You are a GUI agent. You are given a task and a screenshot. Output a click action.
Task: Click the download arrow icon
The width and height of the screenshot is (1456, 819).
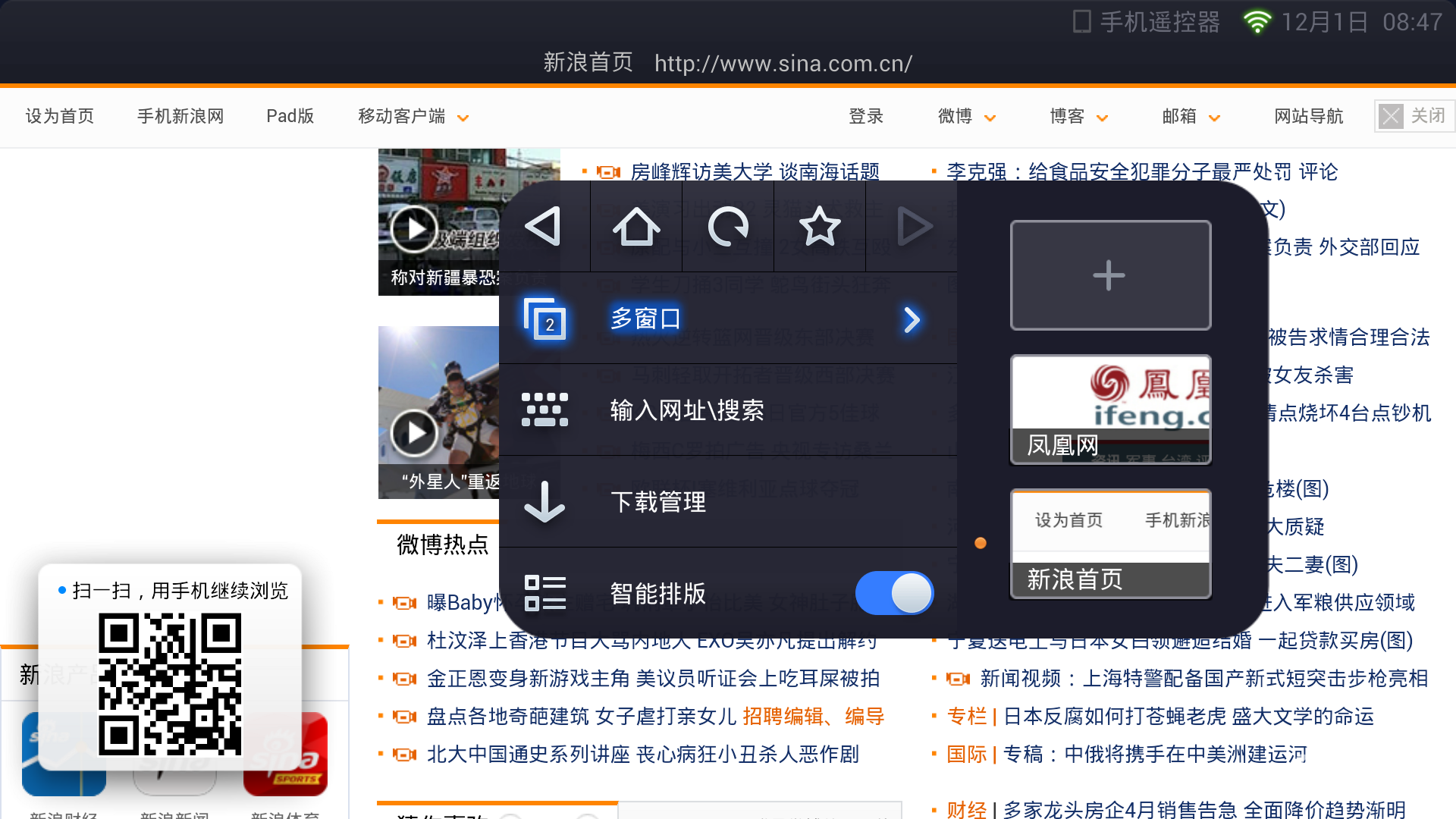(544, 501)
